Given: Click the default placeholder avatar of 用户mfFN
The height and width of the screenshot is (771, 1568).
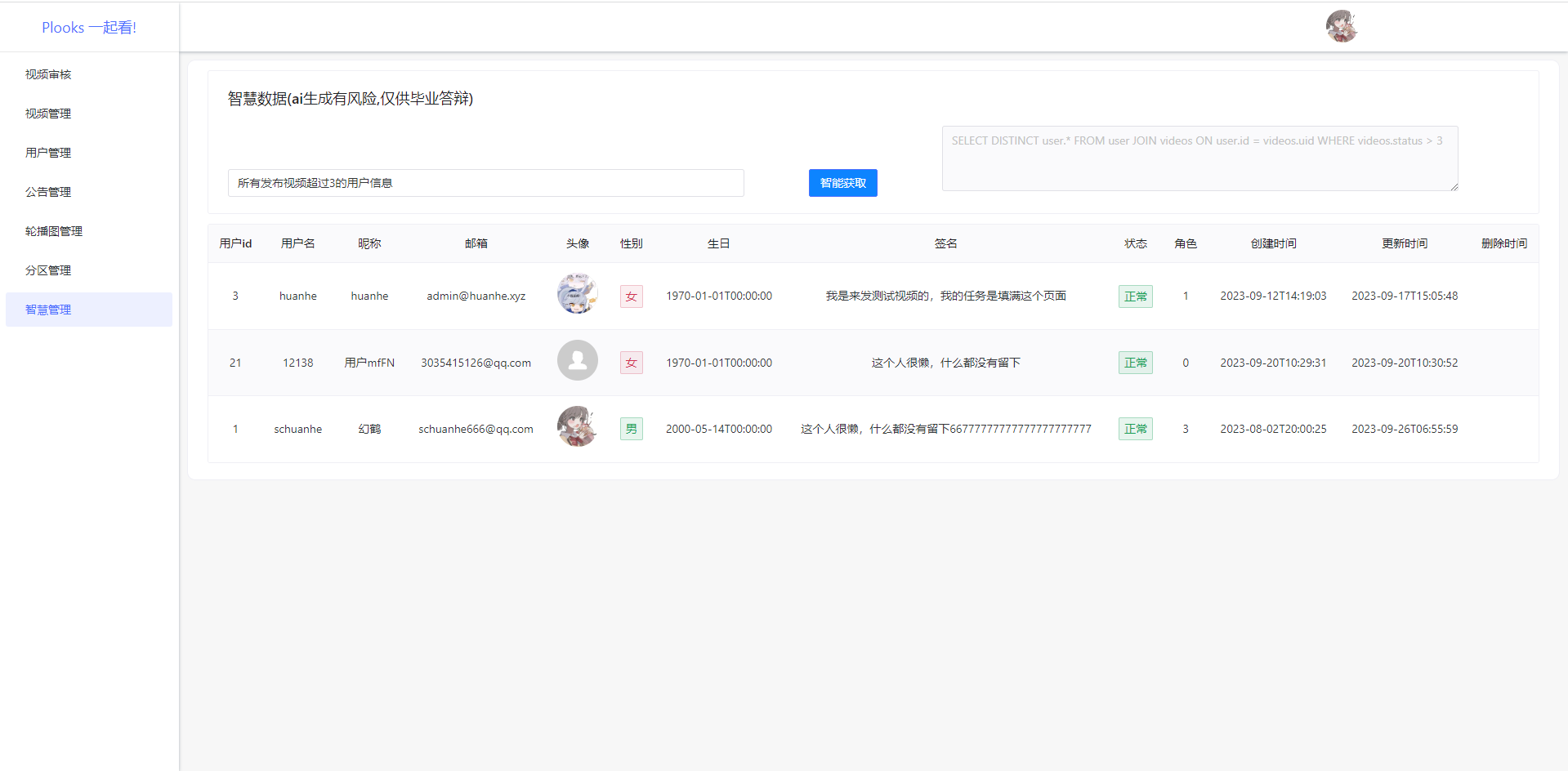Looking at the screenshot, I should pos(577,360).
